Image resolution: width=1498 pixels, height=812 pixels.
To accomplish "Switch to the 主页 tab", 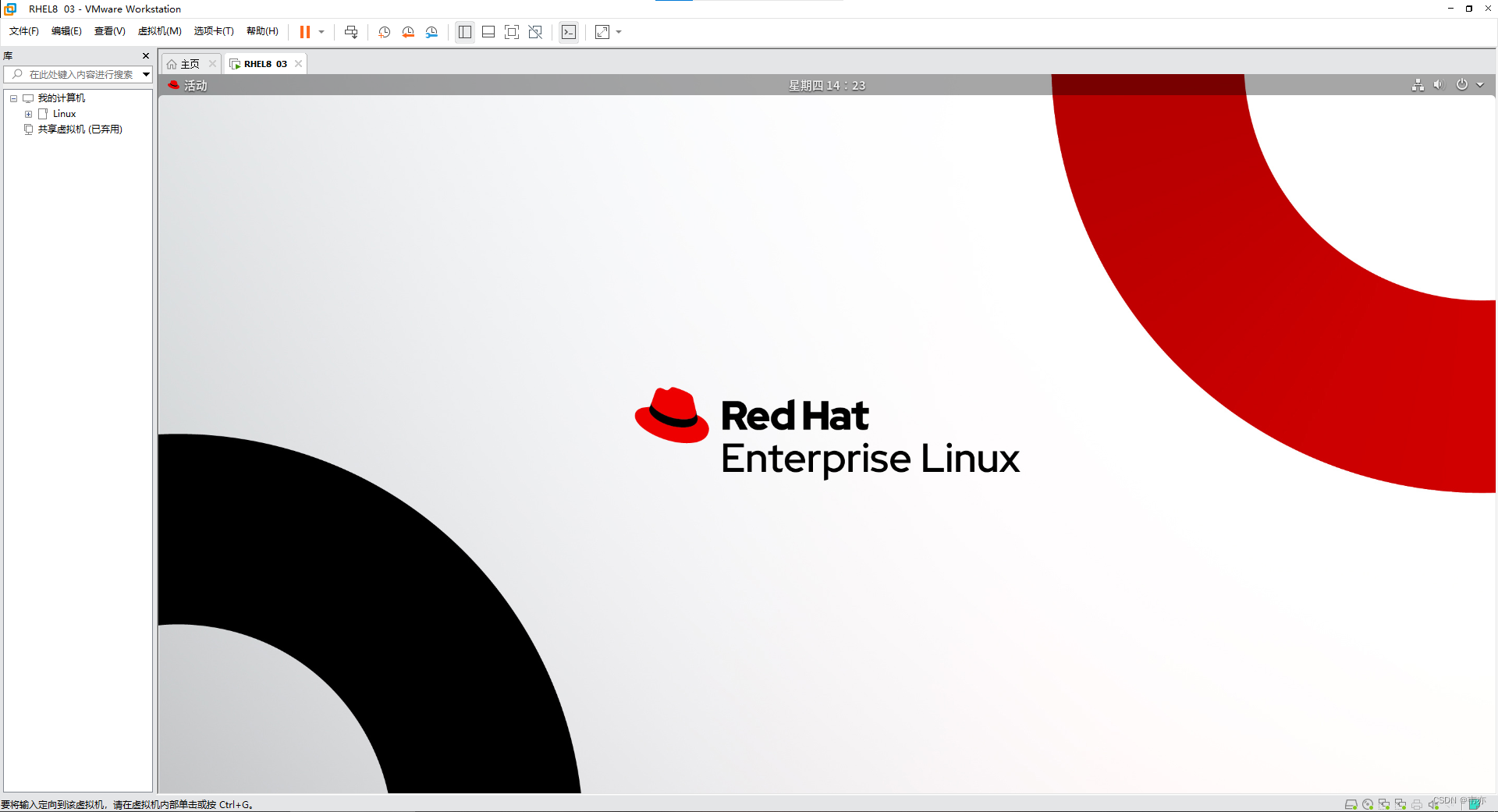I will click(187, 63).
